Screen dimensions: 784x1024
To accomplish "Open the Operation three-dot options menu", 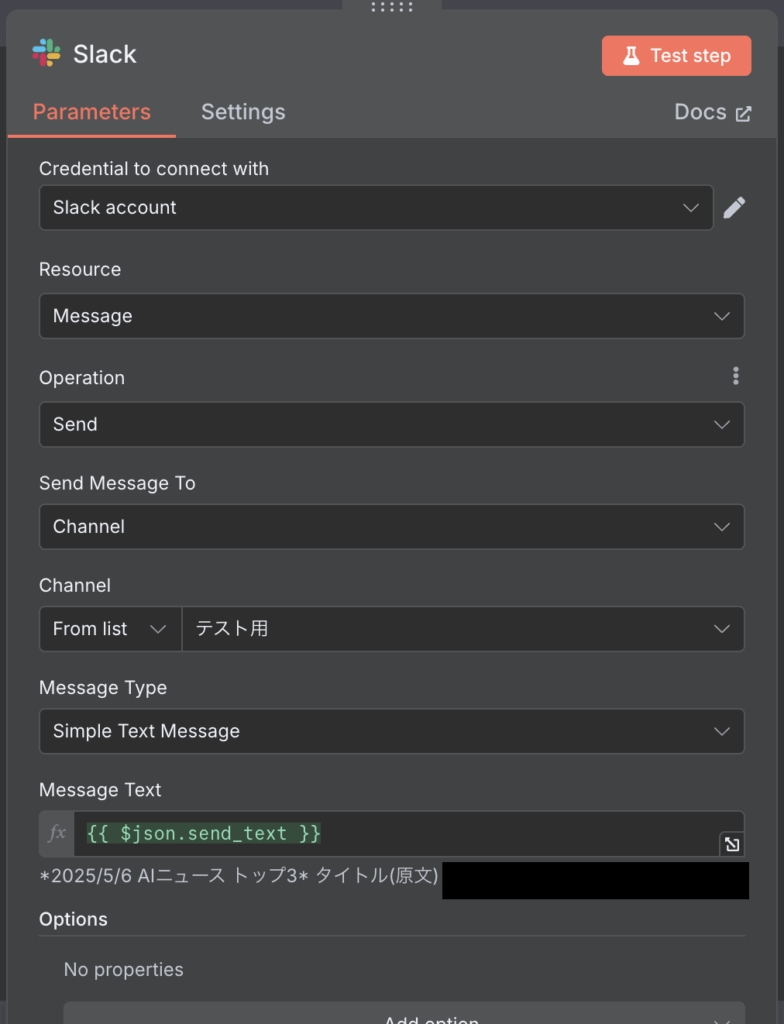I will pos(736,376).
